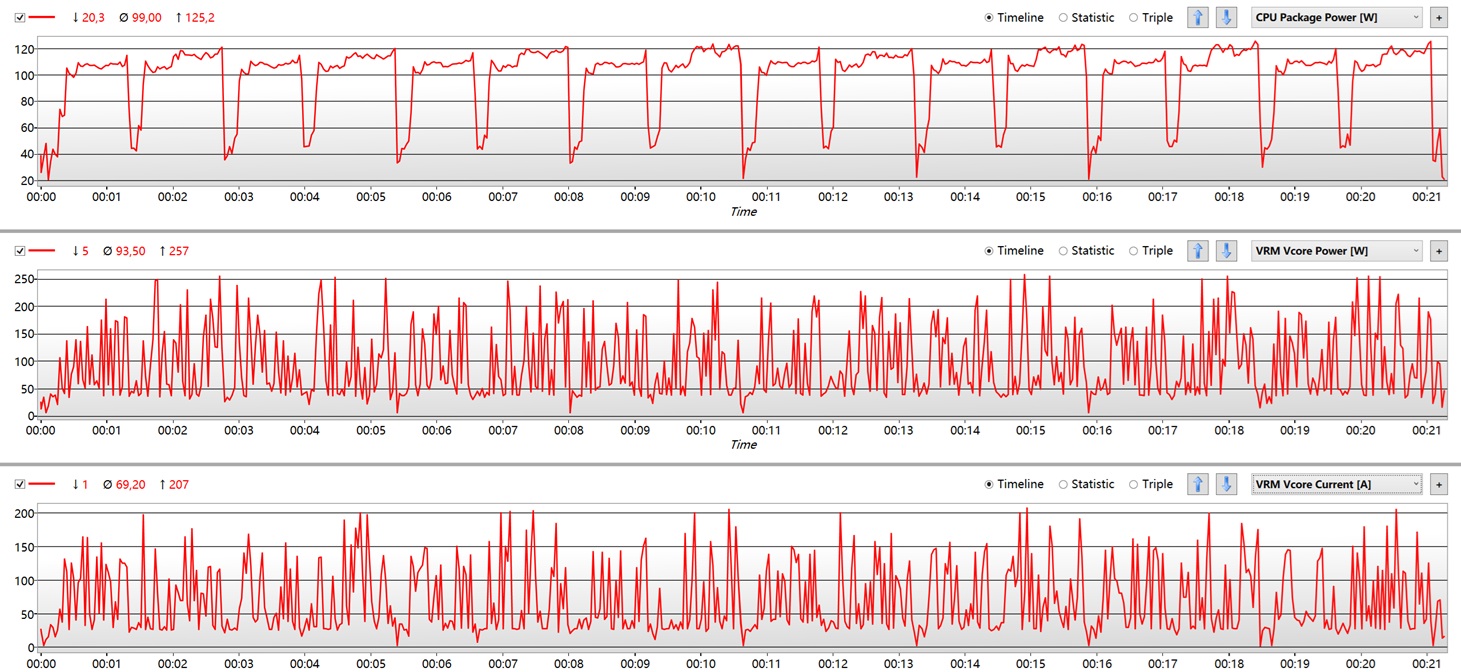The image size is (1461, 672).
Task: Select Timeline view for VRM Vcore Power
Action: (1014, 251)
